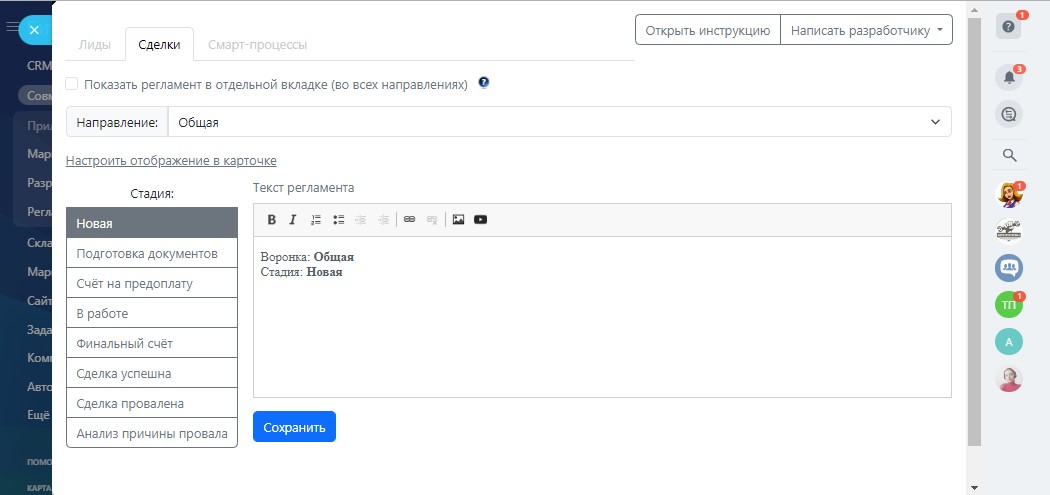This screenshot has height=495, width=1050.
Task: Select the Сделки tab
Action: (159, 45)
